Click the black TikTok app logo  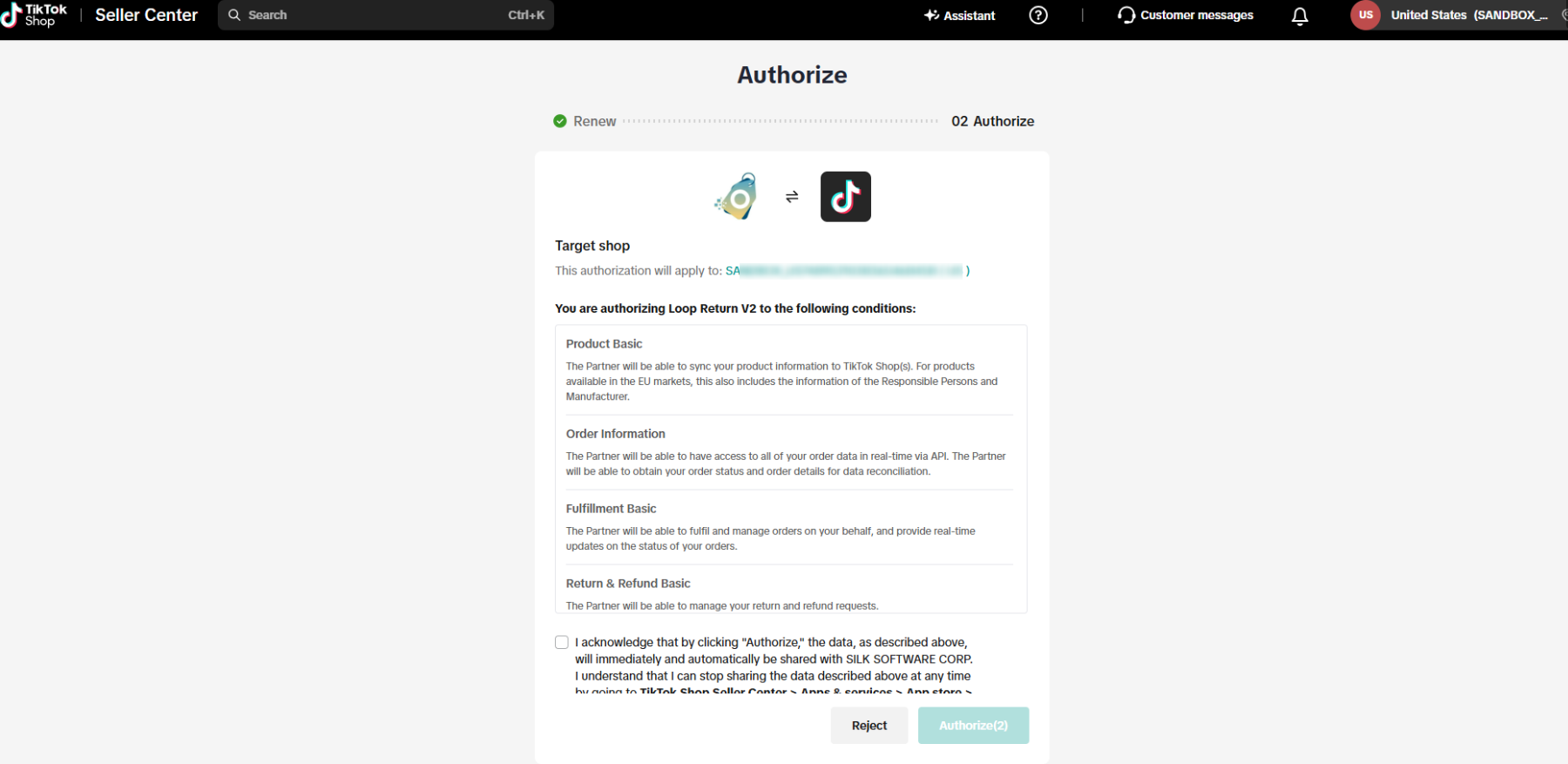[845, 196]
